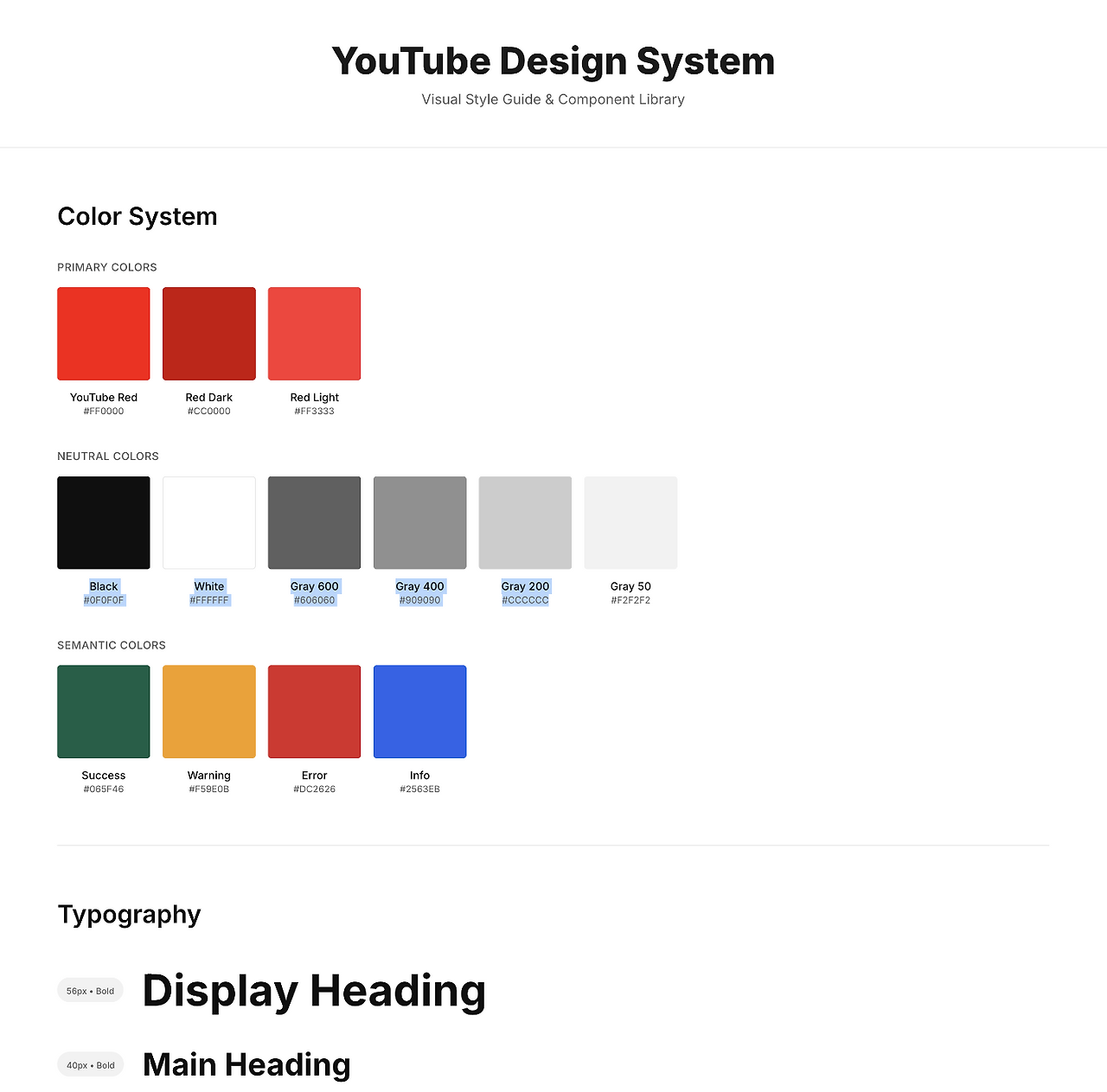Screen dimensions: 1107x1092
Task: Click the "Info" label text
Action: pyautogui.click(x=420, y=776)
